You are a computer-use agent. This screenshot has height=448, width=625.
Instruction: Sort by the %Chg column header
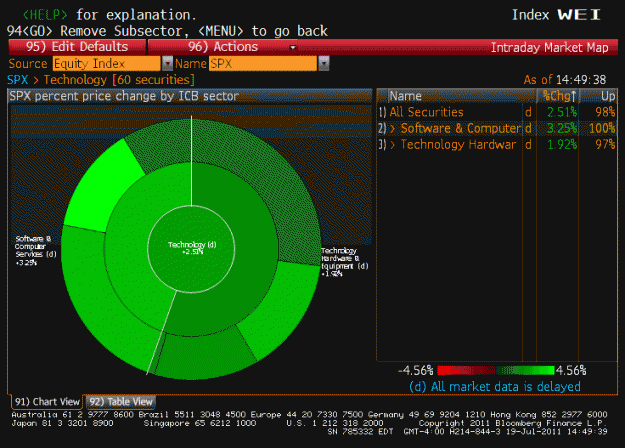pos(558,96)
